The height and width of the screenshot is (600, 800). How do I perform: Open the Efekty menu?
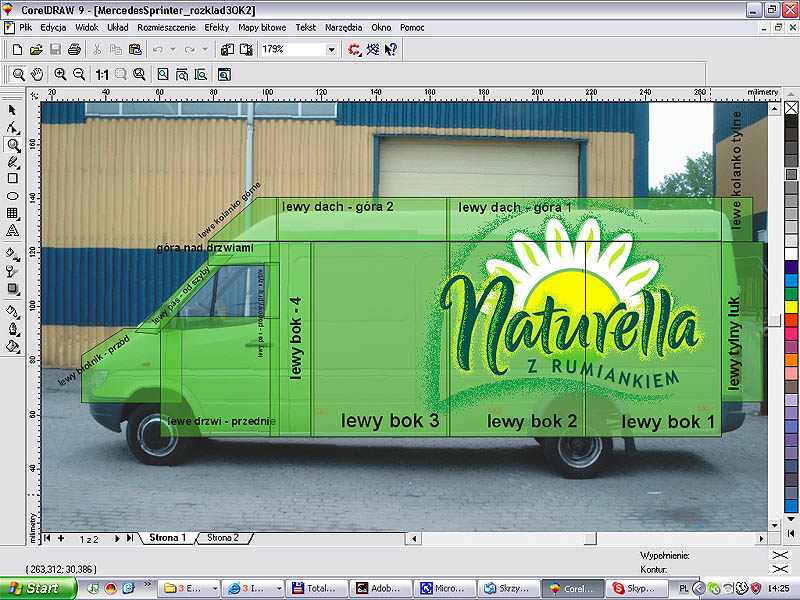[x=217, y=28]
